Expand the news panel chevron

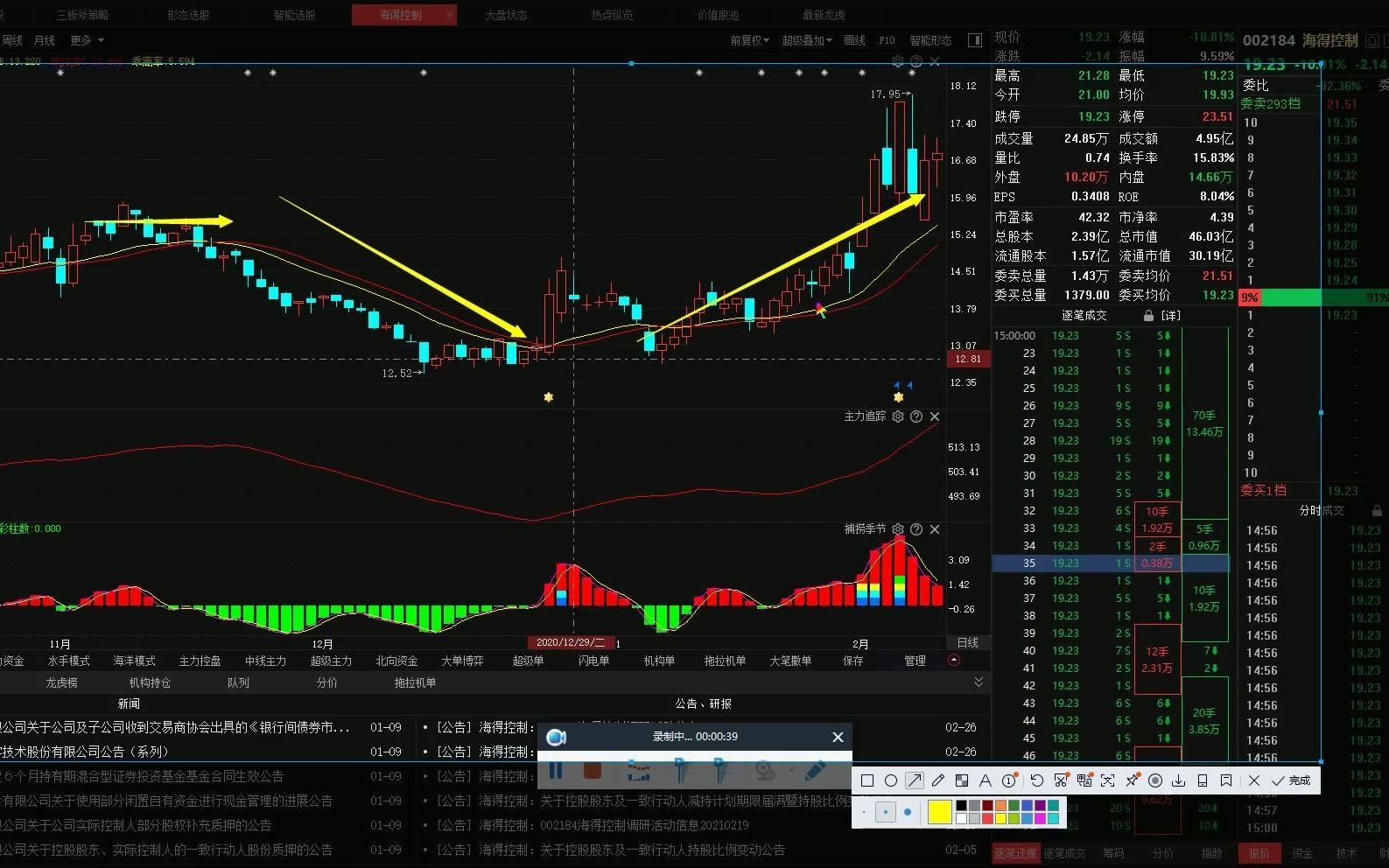[979, 682]
